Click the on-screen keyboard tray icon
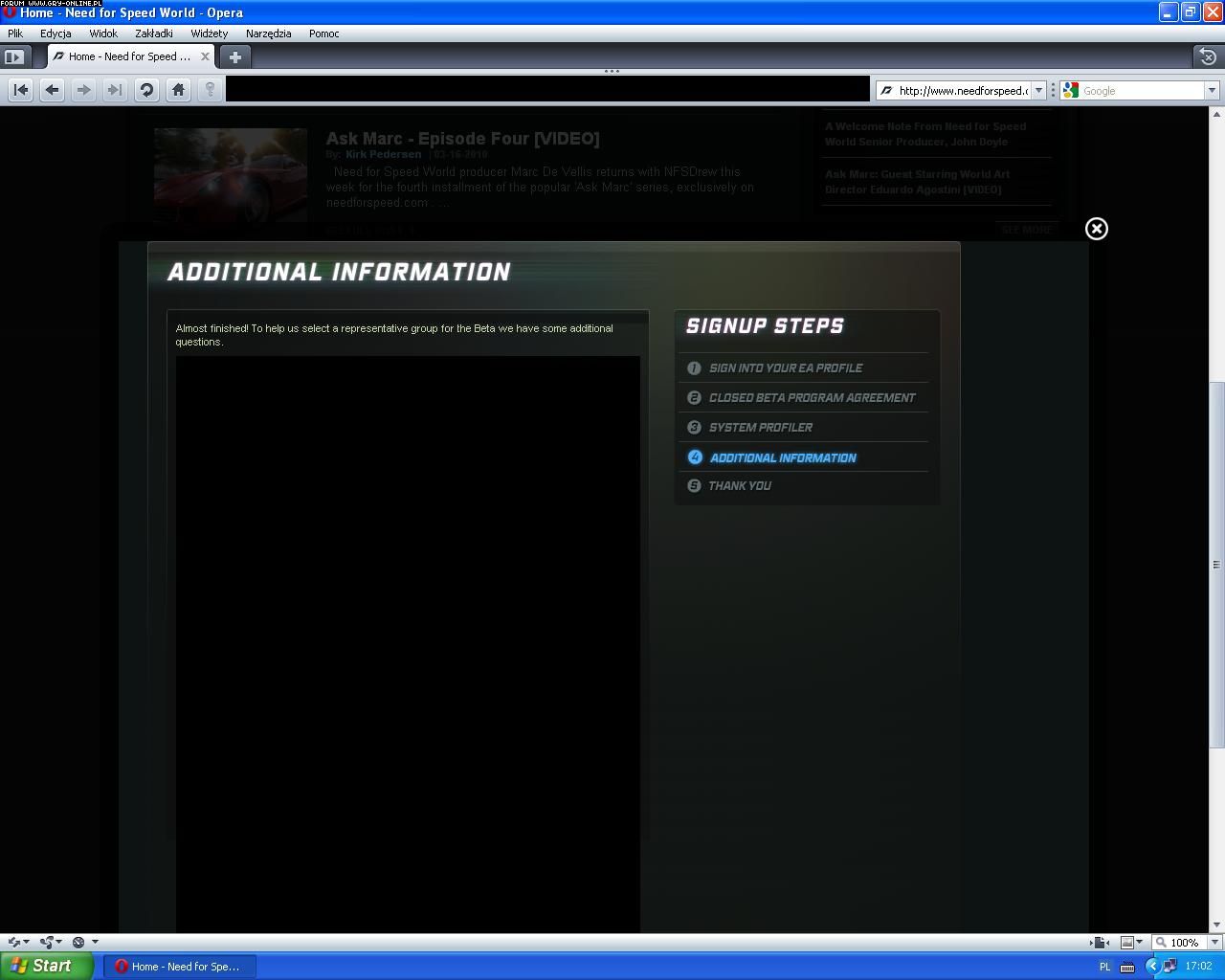 (1128, 967)
